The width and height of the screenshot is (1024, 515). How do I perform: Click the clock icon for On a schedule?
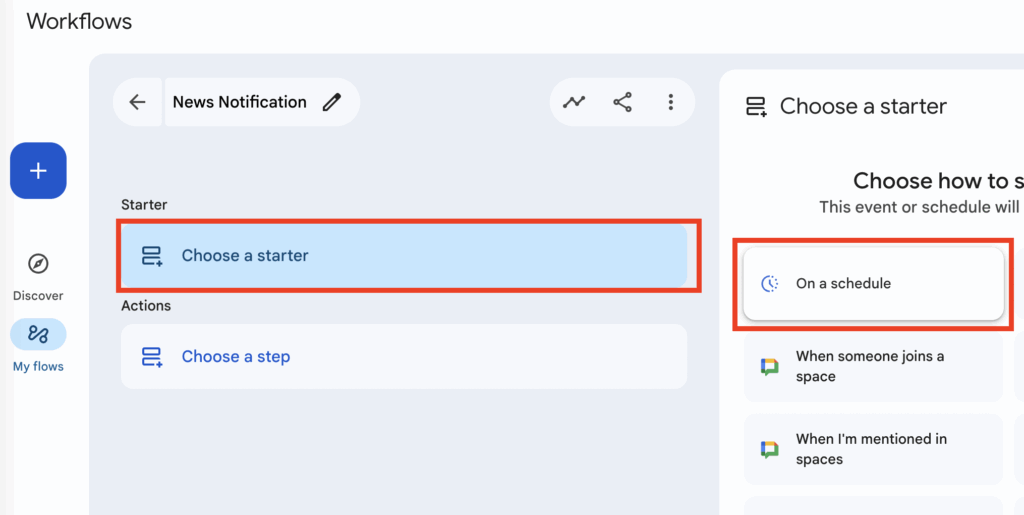[x=769, y=284]
